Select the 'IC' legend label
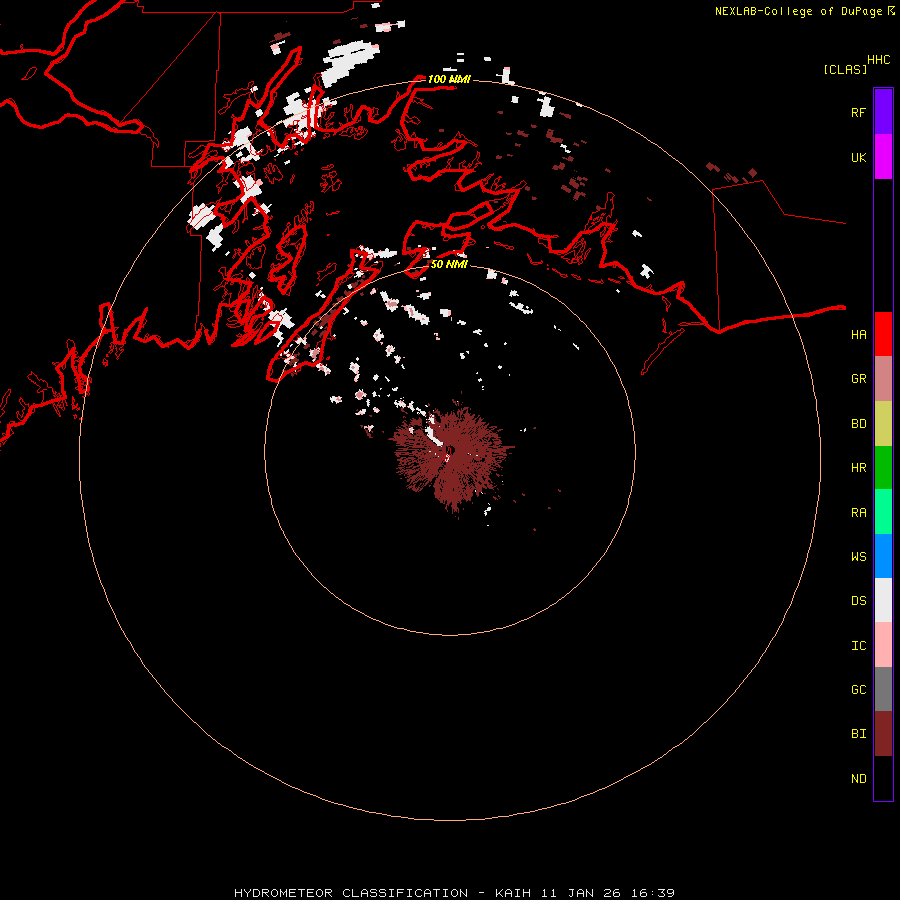Image resolution: width=900 pixels, height=900 pixels. pyautogui.click(x=858, y=646)
